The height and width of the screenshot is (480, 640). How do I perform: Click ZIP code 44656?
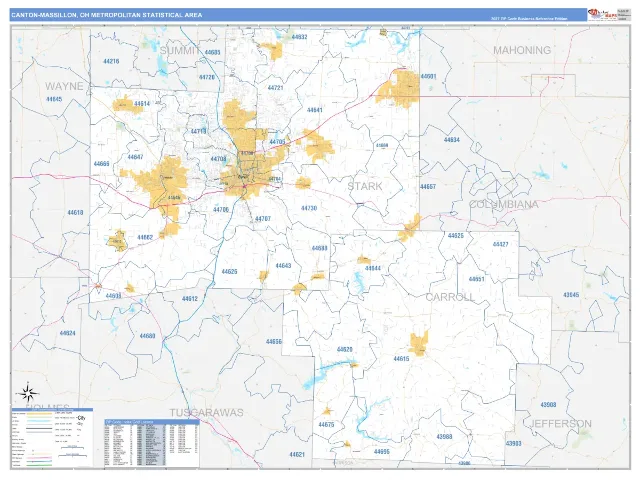(x=273, y=342)
